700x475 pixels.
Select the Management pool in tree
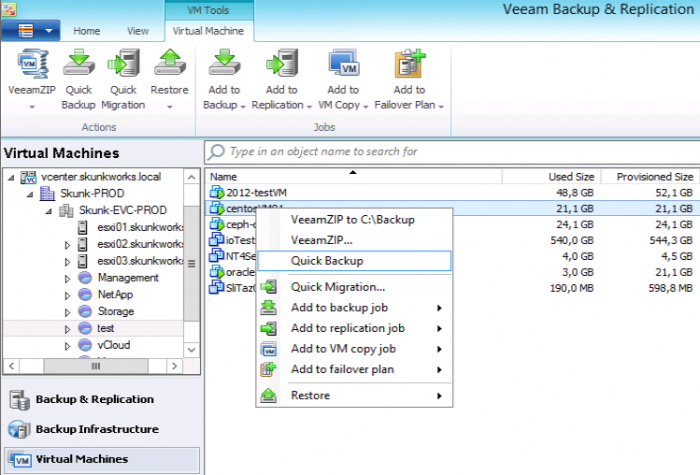coord(128,278)
